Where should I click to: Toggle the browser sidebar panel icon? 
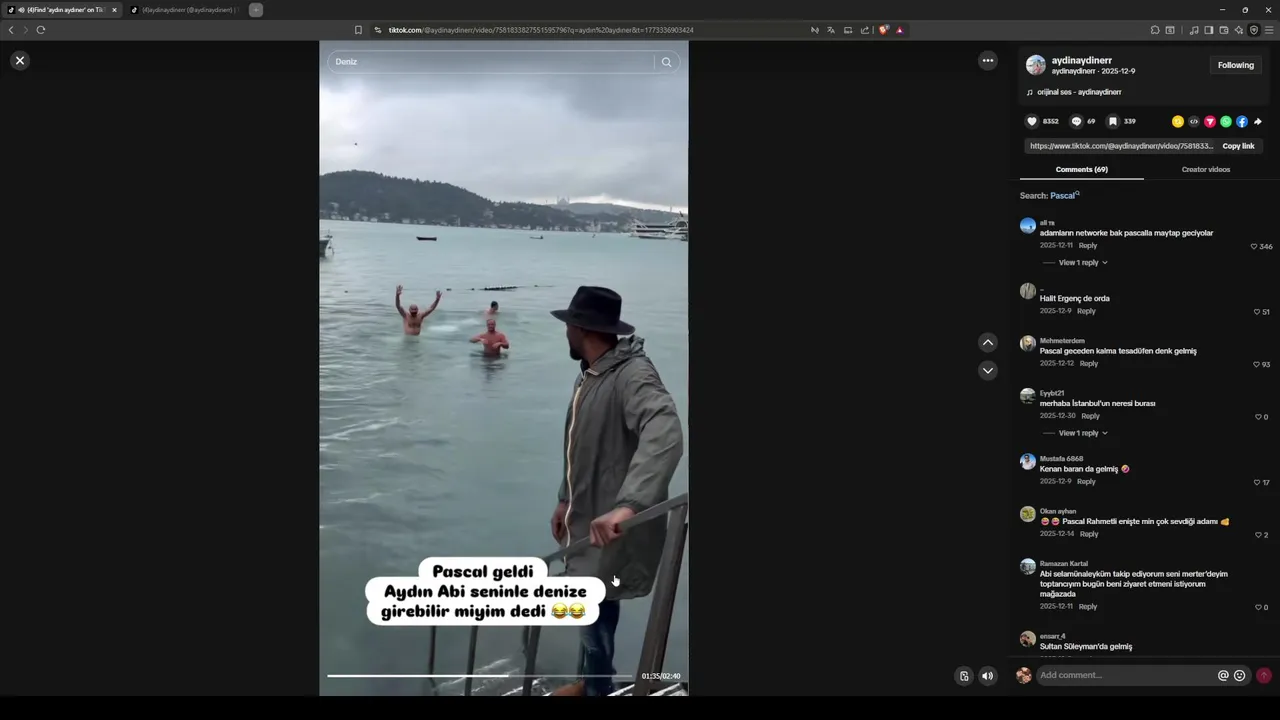pyautogui.click(x=1209, y=30)
